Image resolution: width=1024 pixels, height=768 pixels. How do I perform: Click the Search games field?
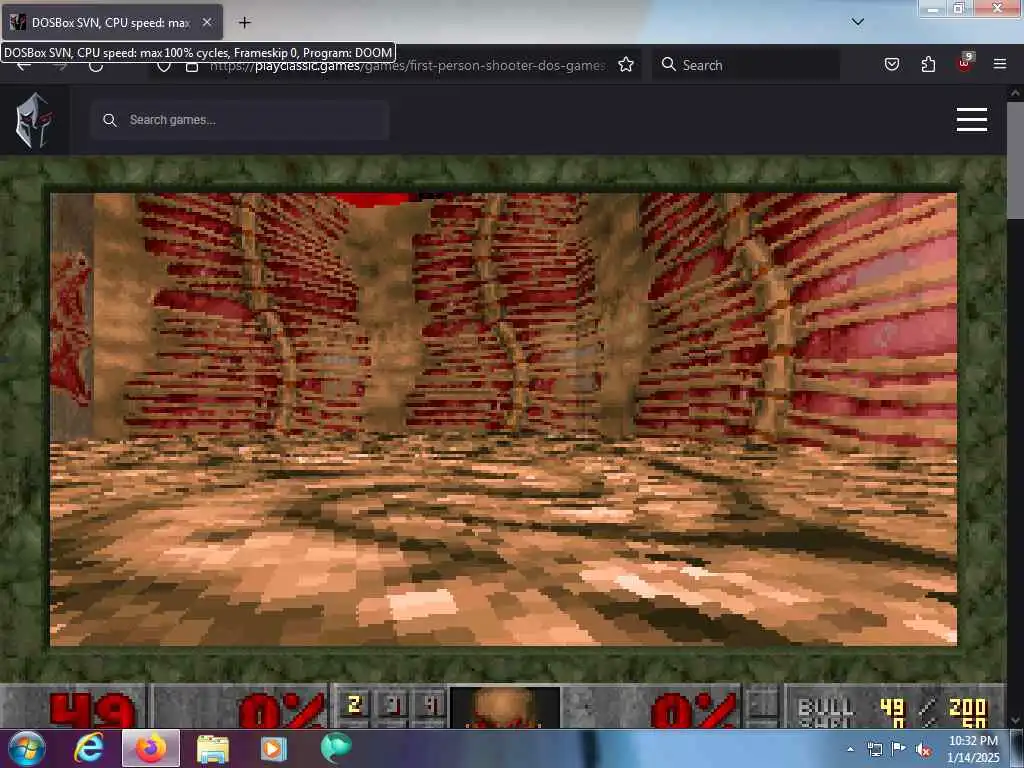click(240, 120)
